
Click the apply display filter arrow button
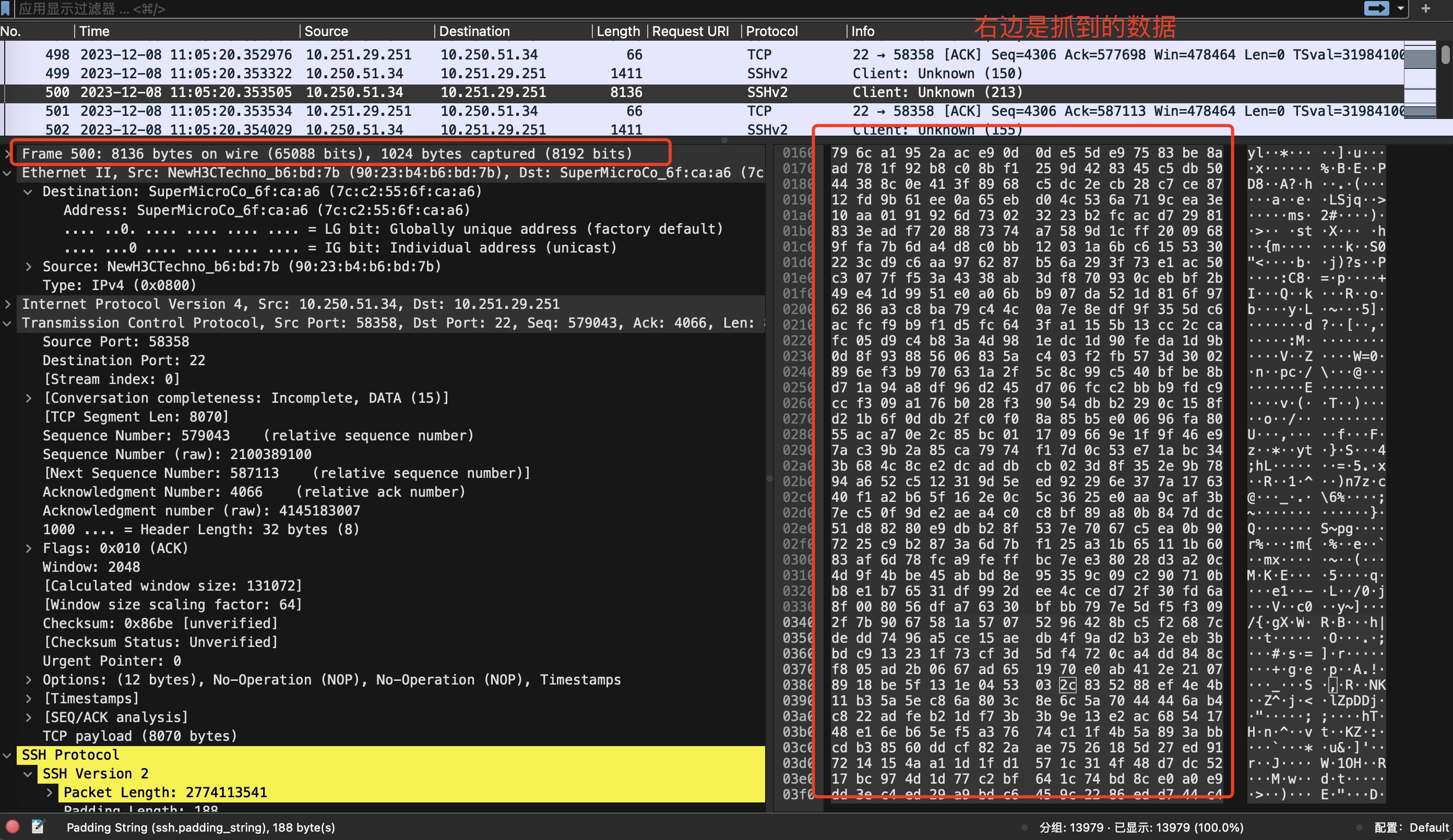[x=1376, y=8]
